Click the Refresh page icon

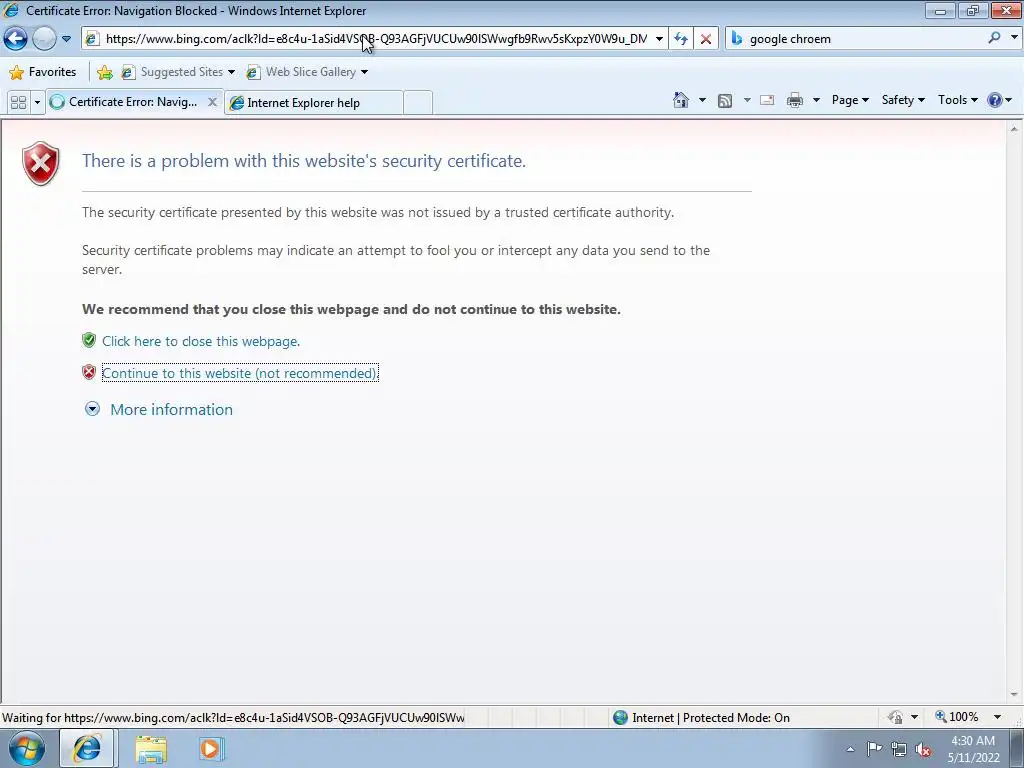click(681, 39)
